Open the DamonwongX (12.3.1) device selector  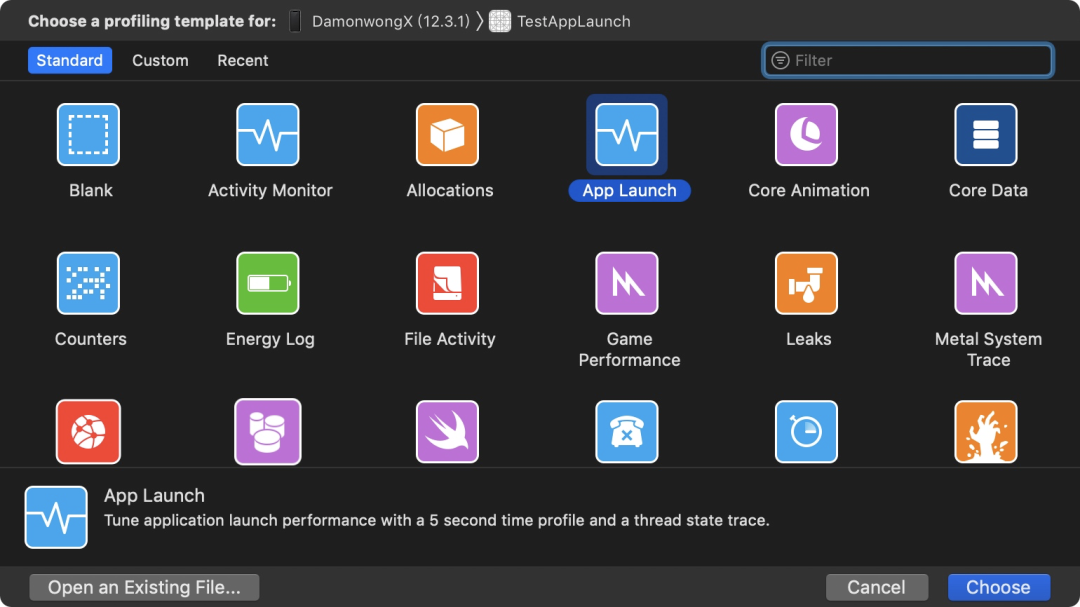391,21
